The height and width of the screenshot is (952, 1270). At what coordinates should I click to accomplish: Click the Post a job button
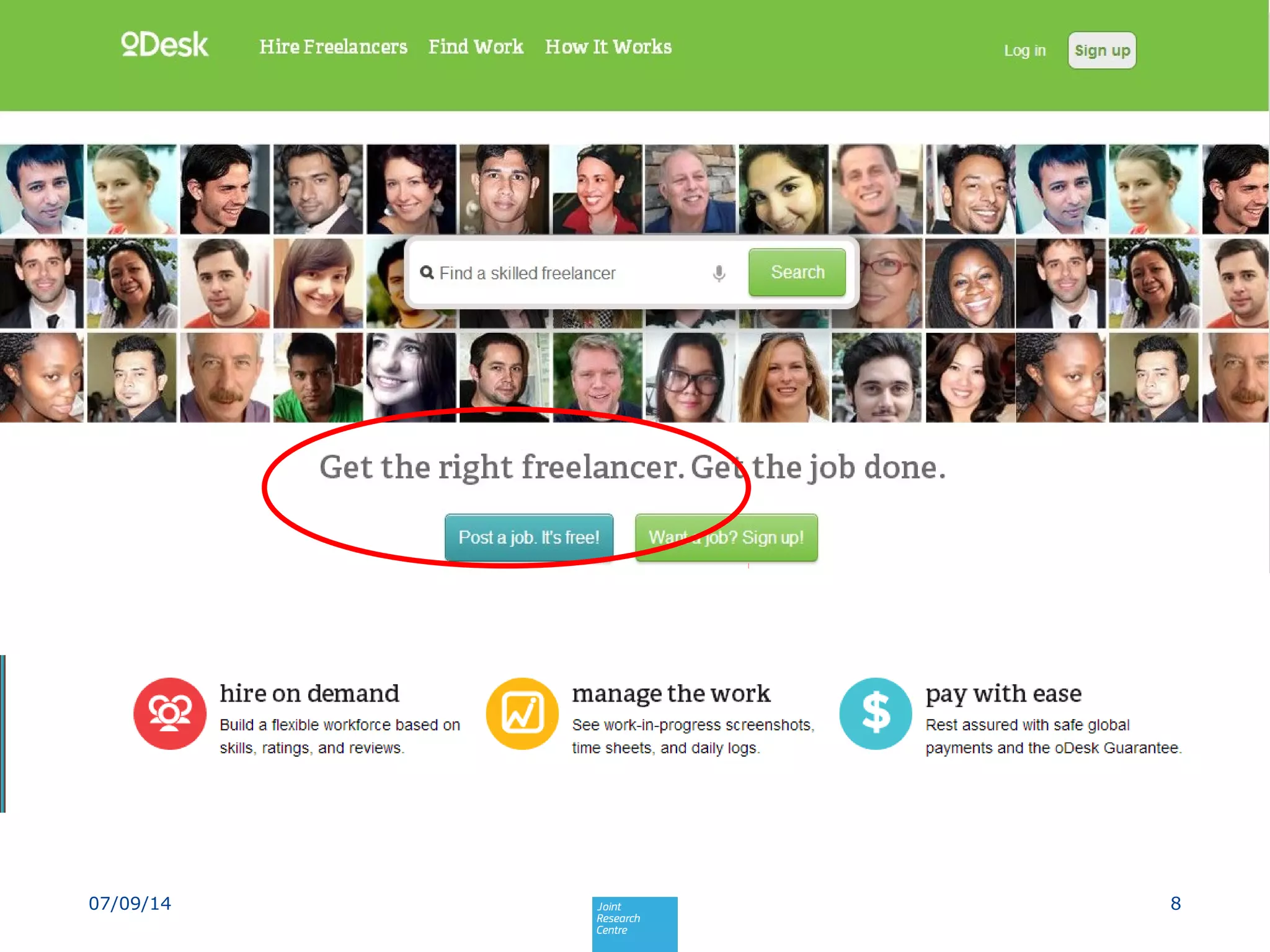pyautogui.click(x=529, y=537)
